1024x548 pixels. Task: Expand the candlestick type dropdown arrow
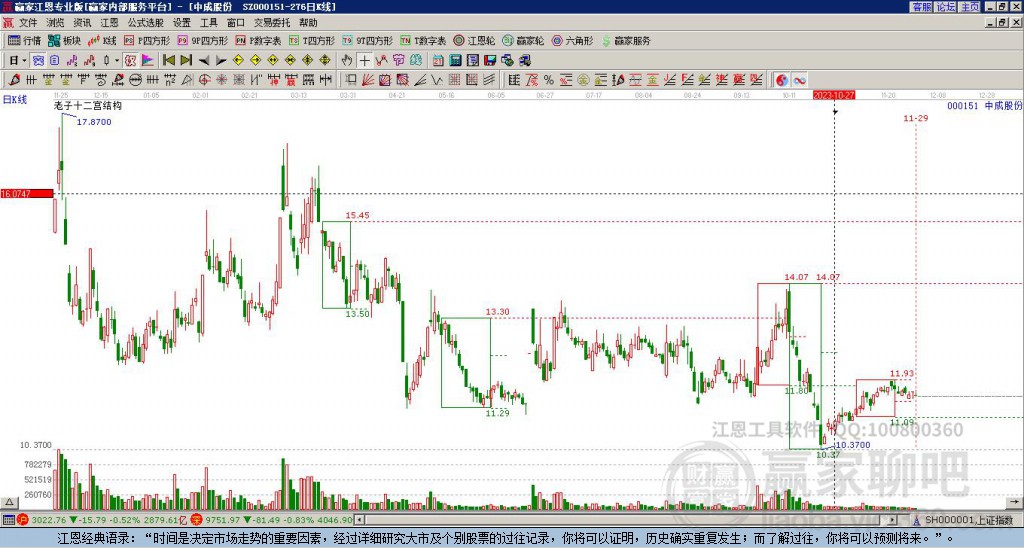(x=117, y=61)
